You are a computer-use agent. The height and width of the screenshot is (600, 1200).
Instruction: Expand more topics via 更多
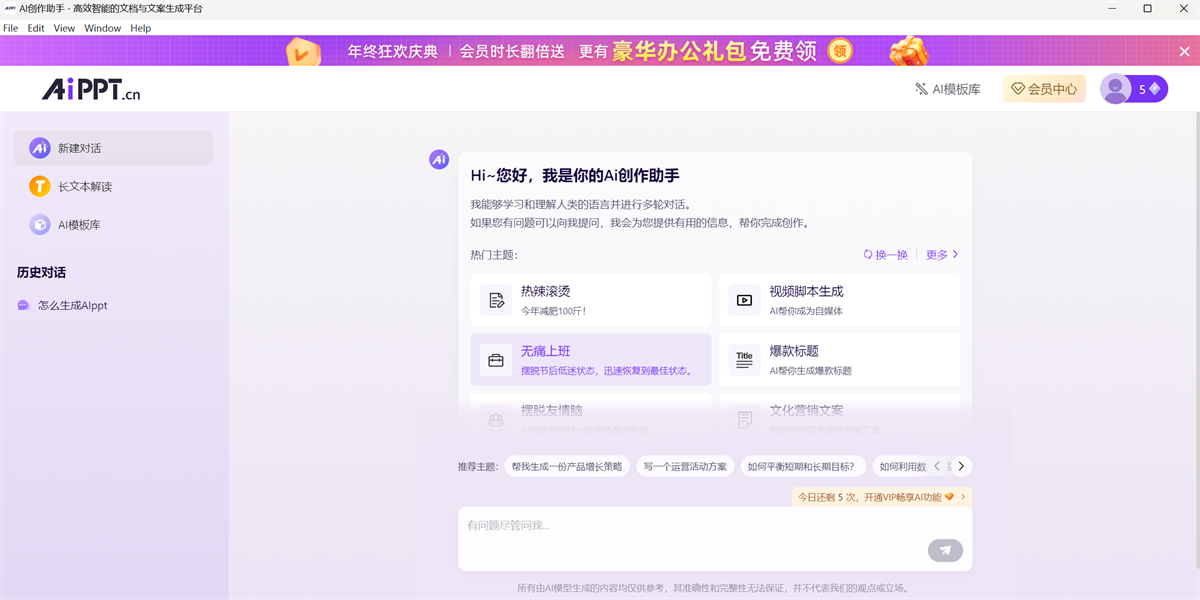click(x=942, y=255)
